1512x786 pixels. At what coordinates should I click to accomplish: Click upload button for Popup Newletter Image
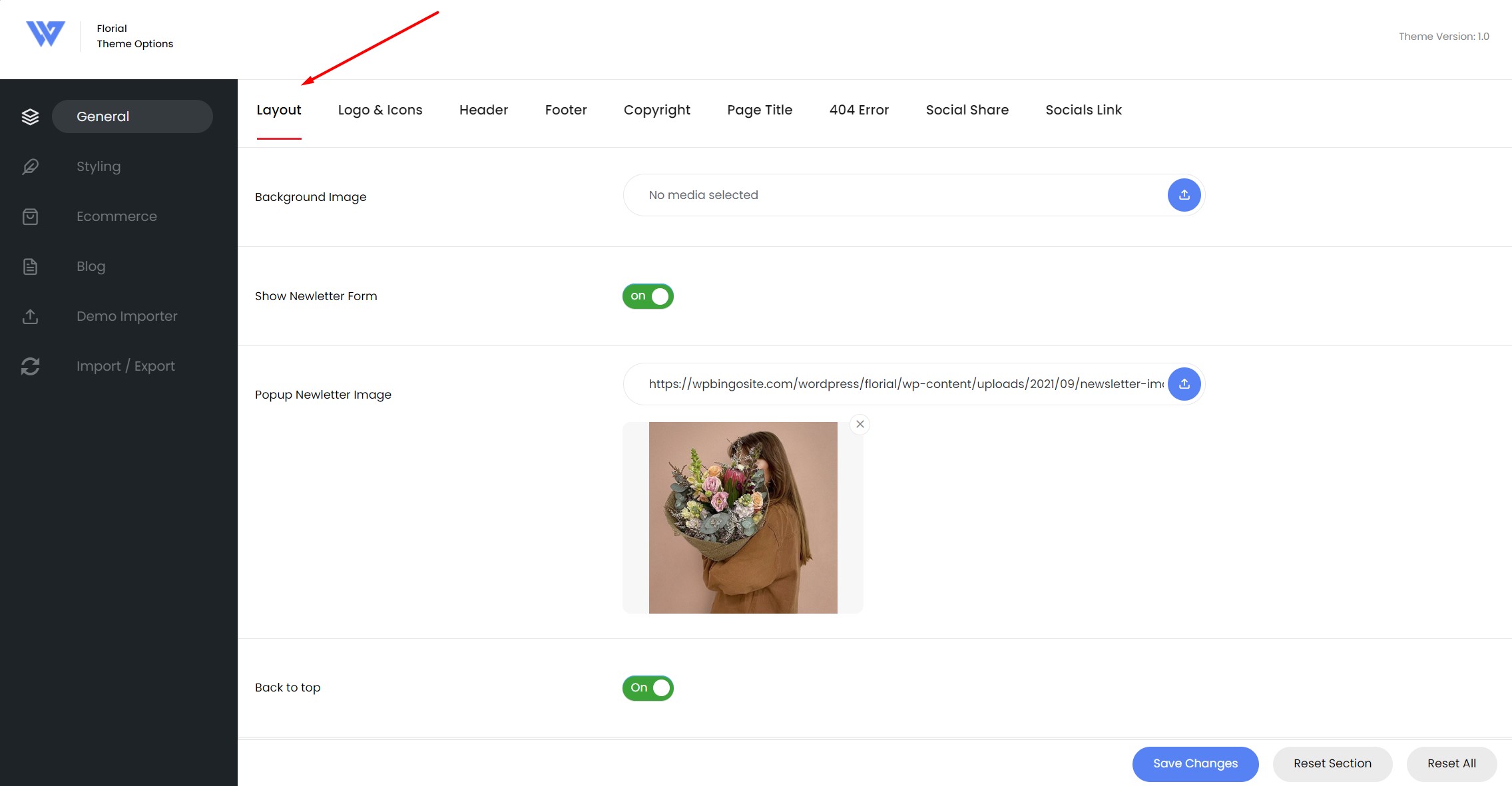coord(1184,384)
